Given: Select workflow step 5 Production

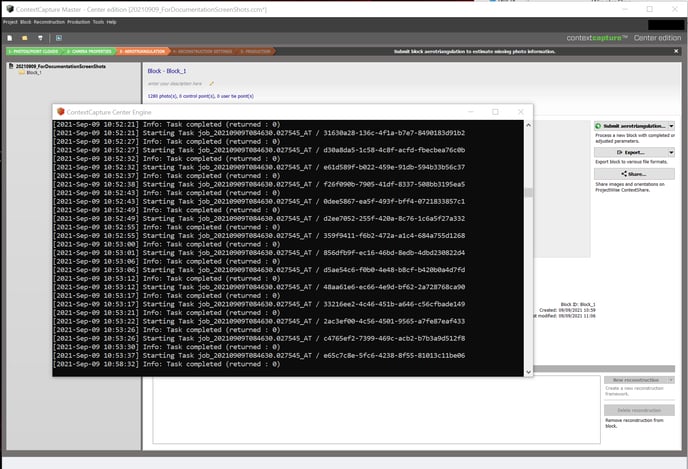Looking at the screenshot, I should 255,51.
